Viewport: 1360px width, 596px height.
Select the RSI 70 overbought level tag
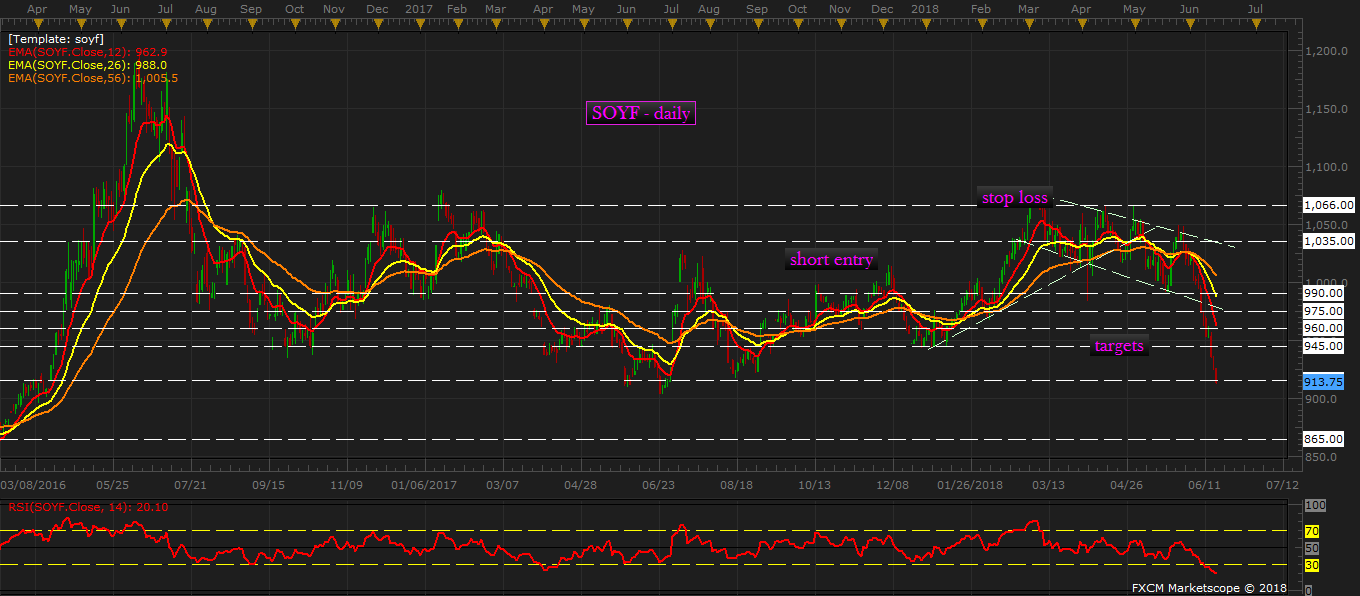[1312, 530]
